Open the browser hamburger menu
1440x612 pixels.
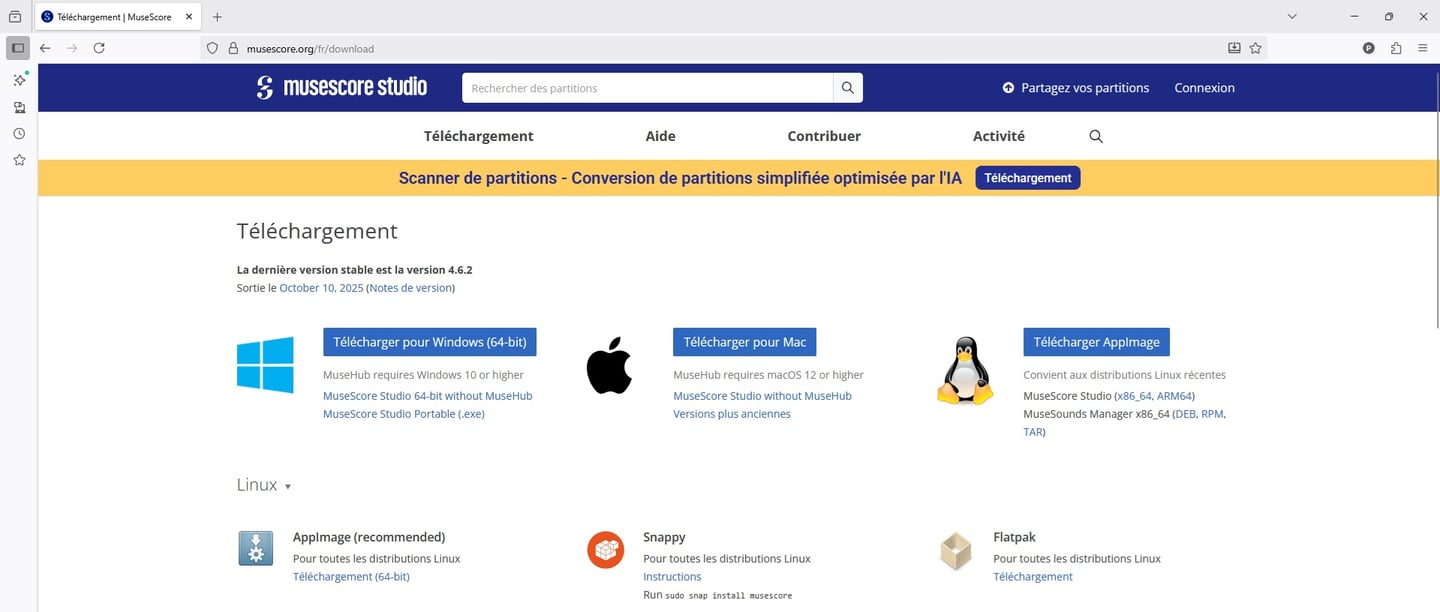point(1422,48)
